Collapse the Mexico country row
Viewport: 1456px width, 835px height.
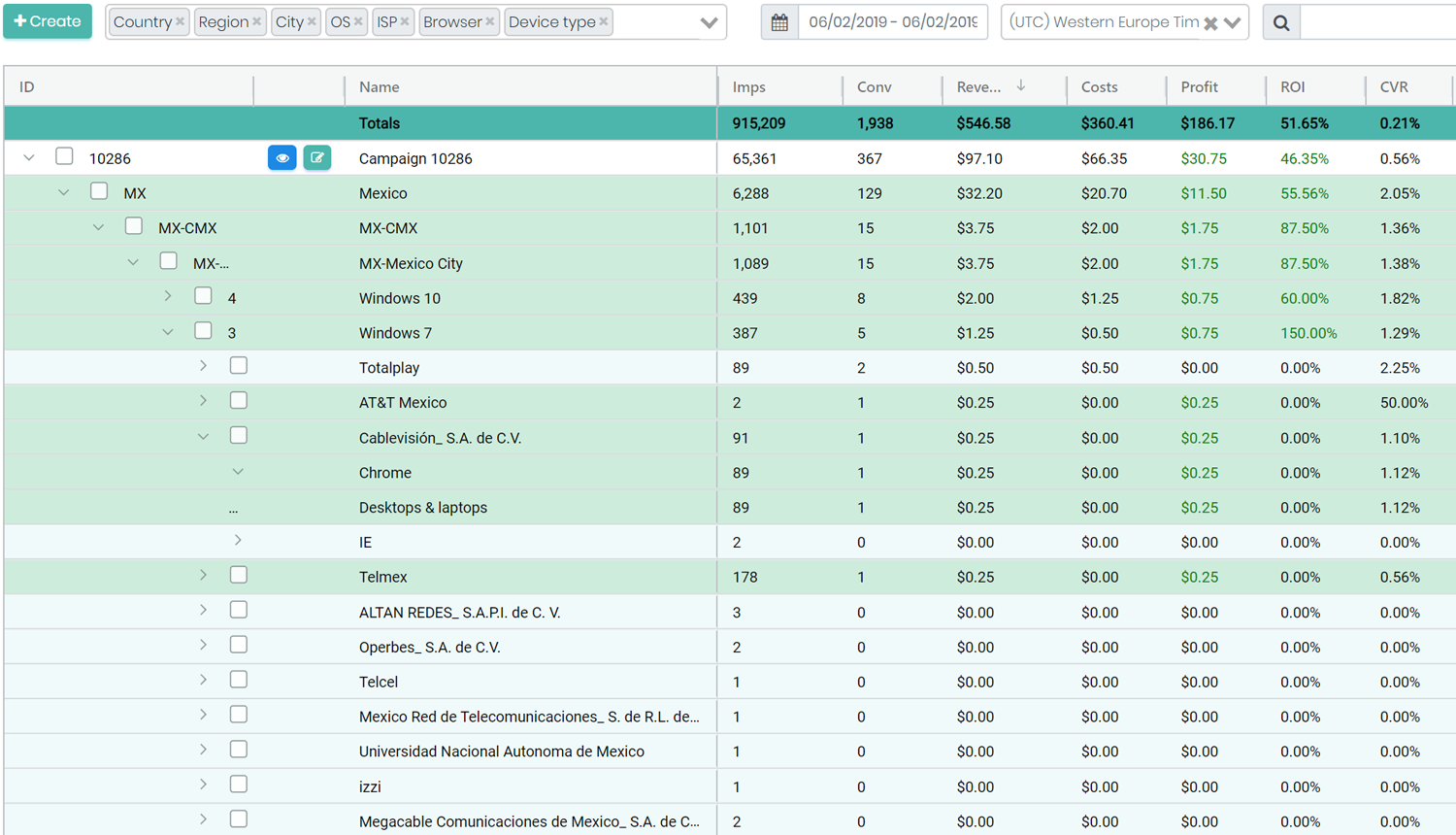pyautogui.click(x=64, y=193)
